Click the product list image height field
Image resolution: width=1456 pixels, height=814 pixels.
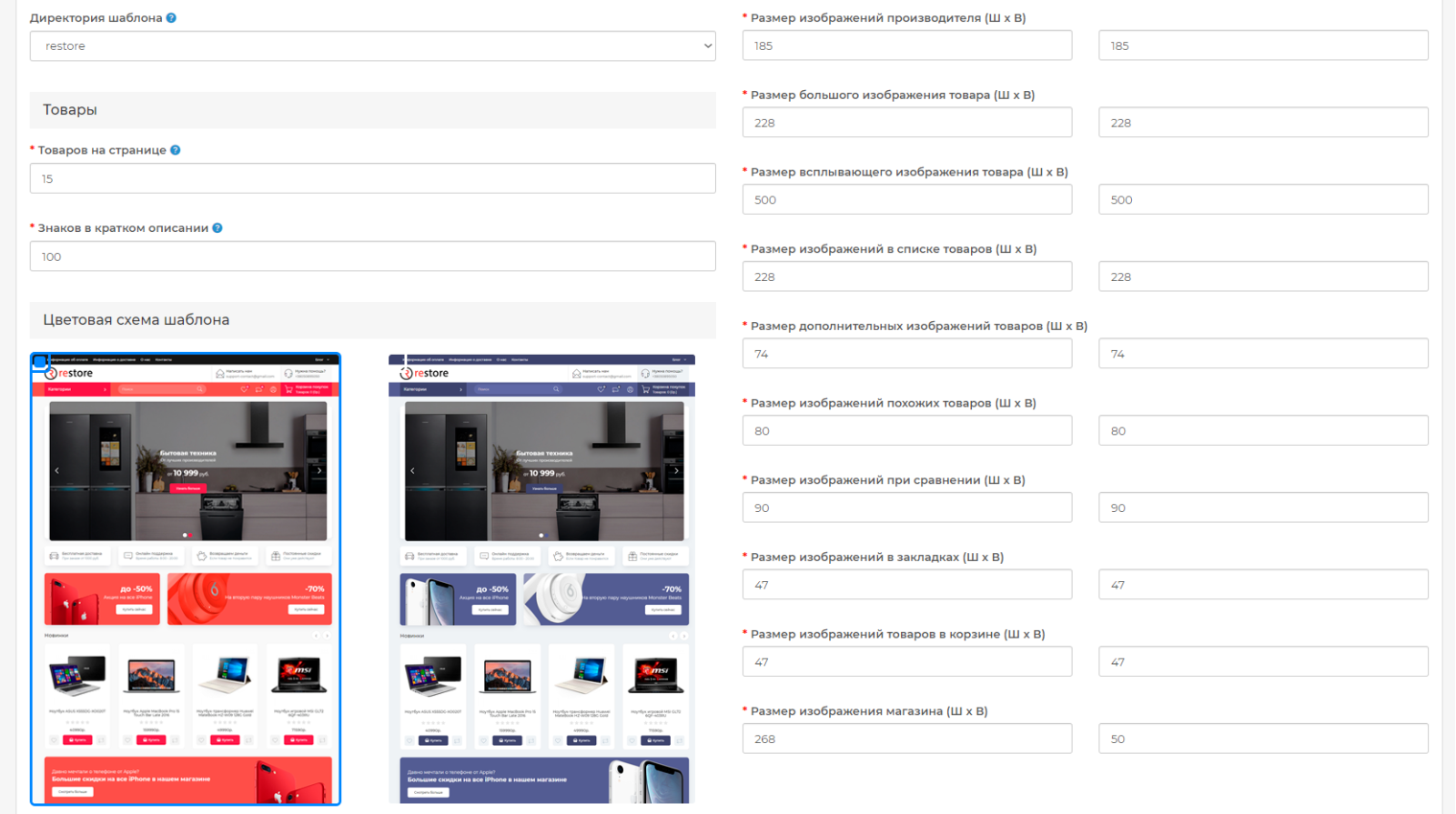click(1263, 276)
